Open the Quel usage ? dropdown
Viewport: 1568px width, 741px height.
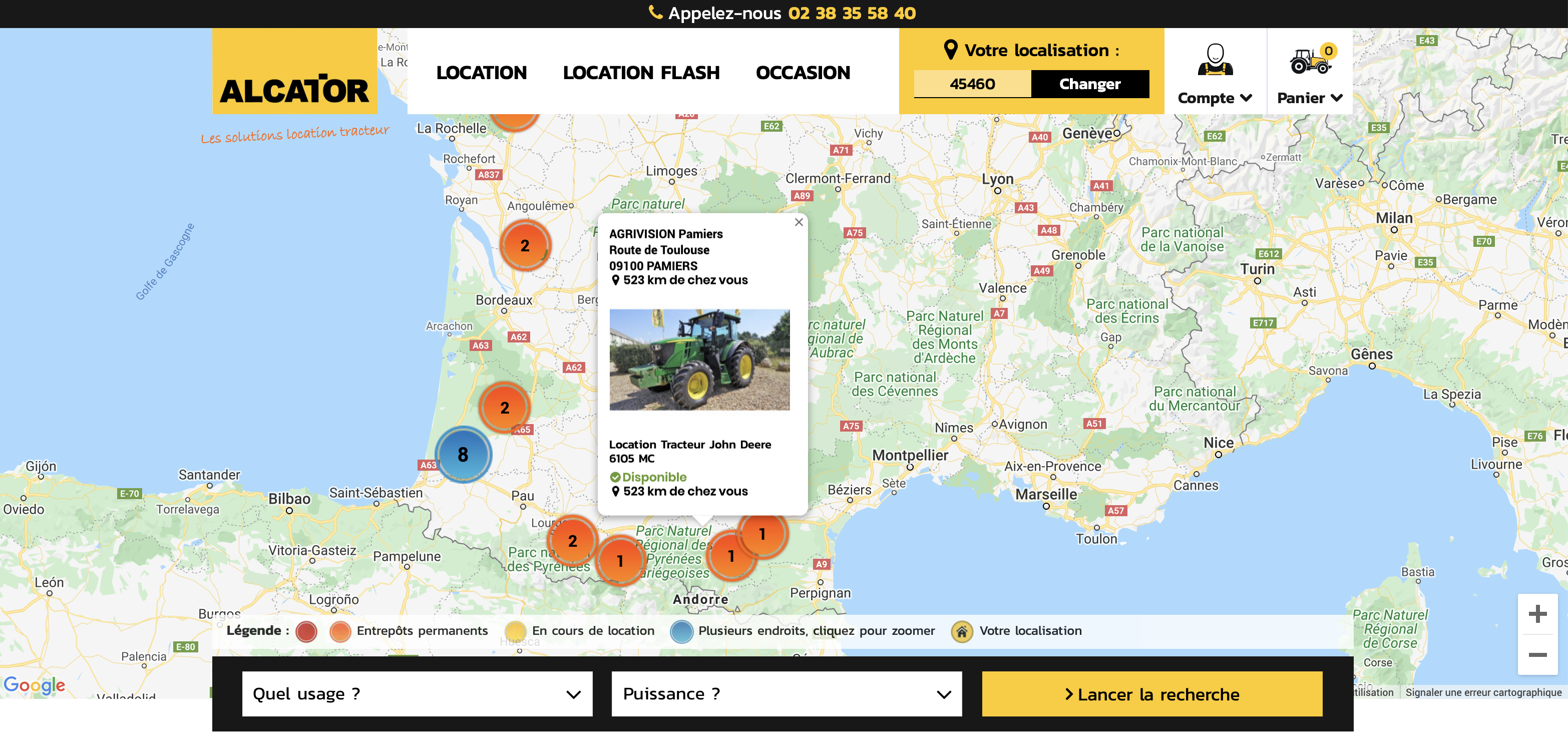(417, 693)
